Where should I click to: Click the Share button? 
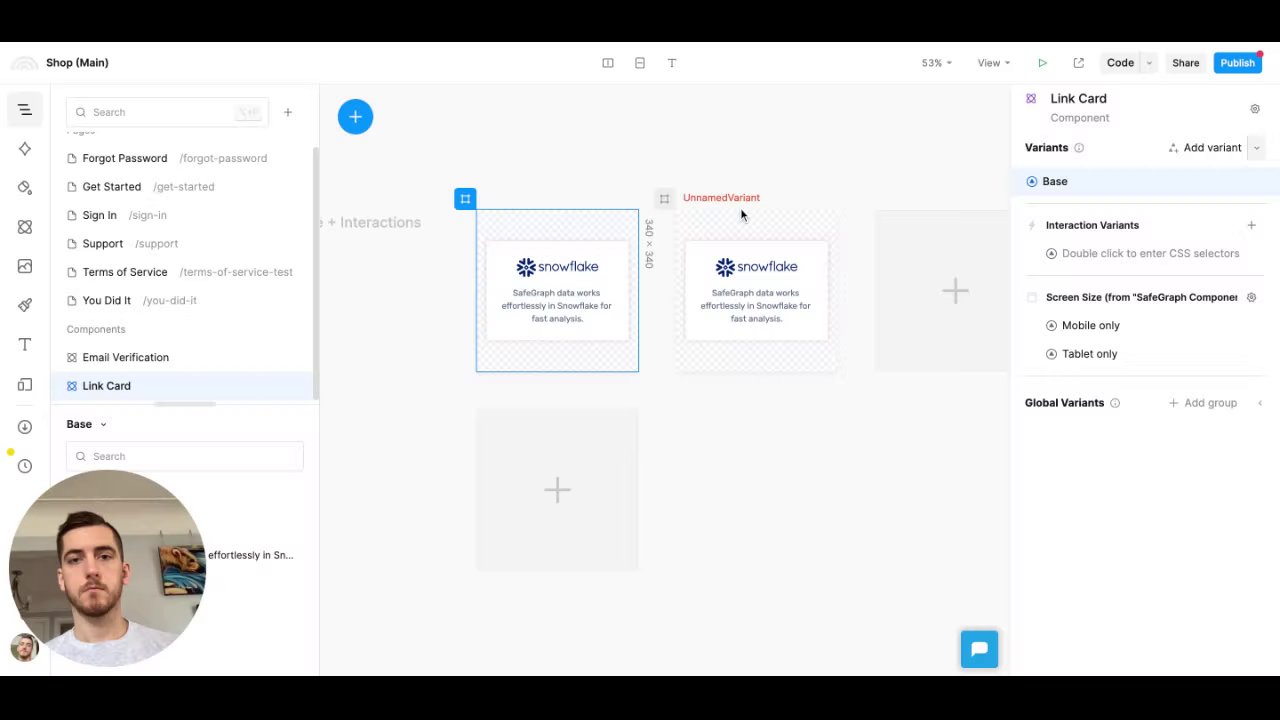(1185, 63)
